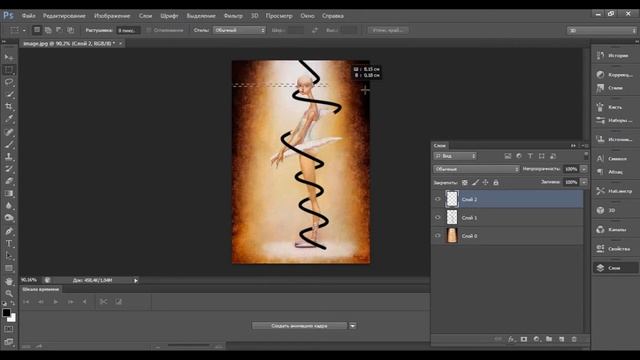
Task: Open the Окно menu
Action: [307, 16]
